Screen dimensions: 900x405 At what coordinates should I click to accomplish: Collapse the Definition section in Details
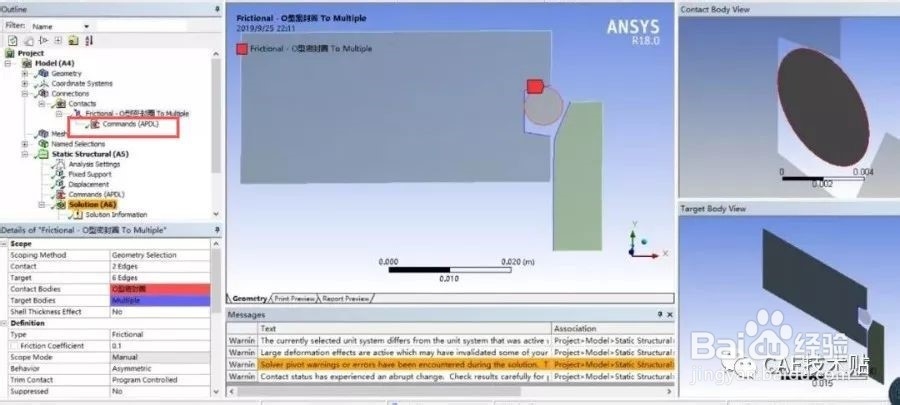[x=5, y=324]
